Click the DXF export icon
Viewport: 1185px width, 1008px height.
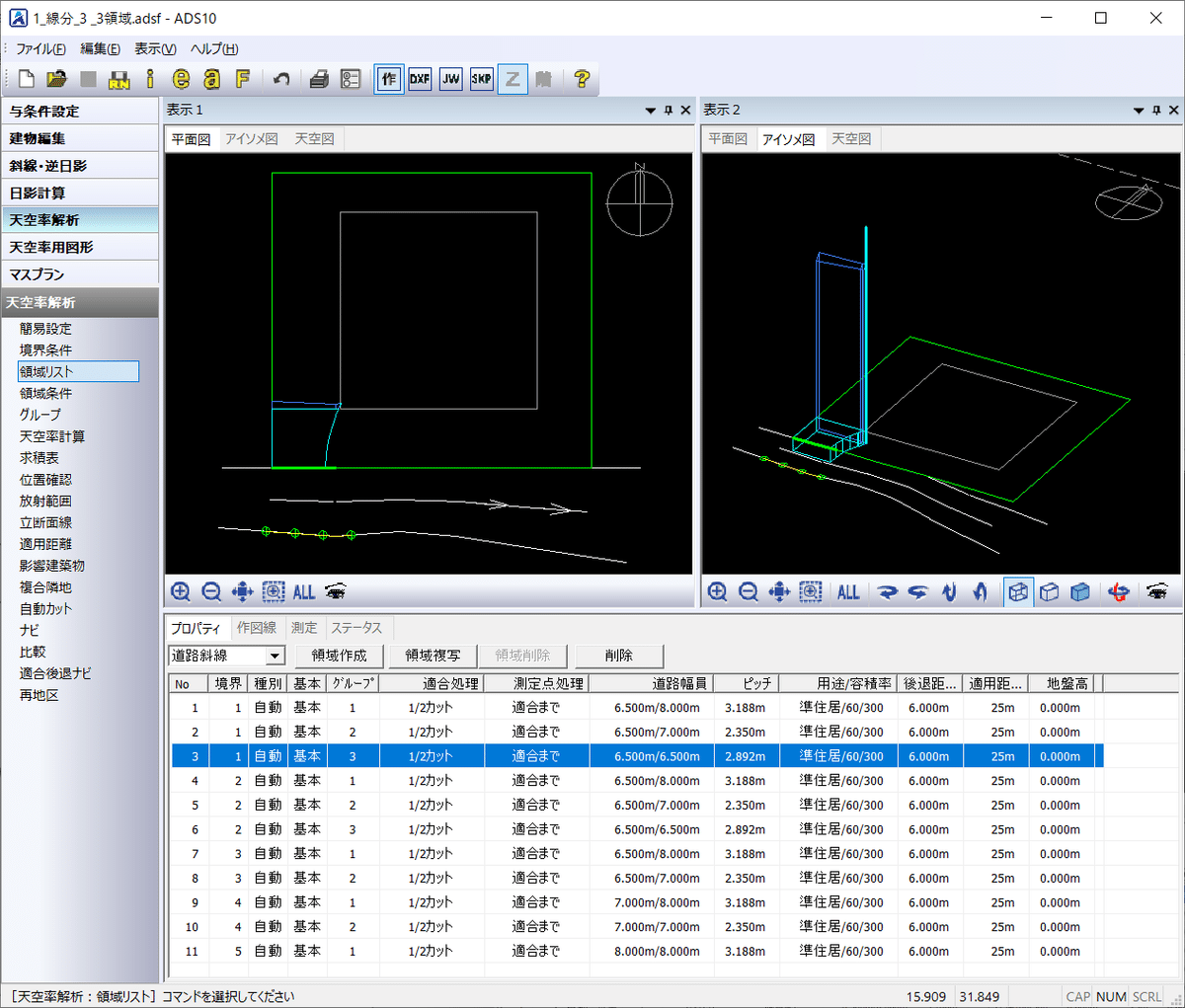coord(420,79)
